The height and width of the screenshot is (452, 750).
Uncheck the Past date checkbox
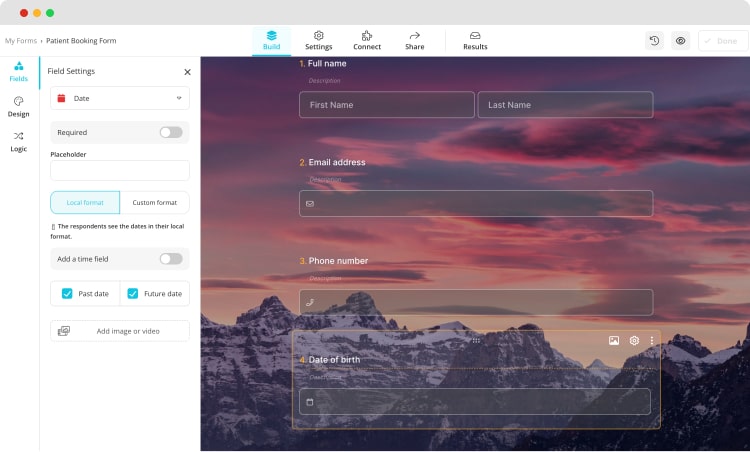coord(67,294)
